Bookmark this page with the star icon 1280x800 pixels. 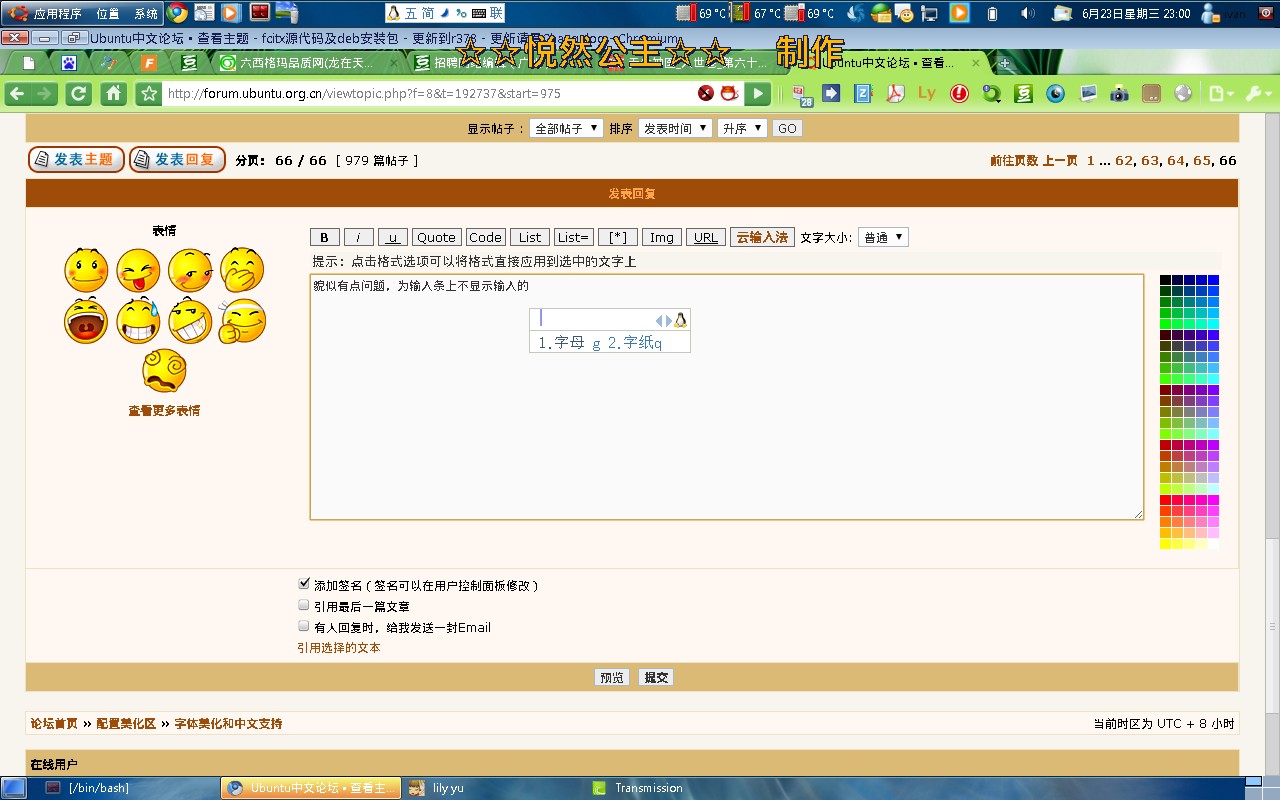coord(149,94)
